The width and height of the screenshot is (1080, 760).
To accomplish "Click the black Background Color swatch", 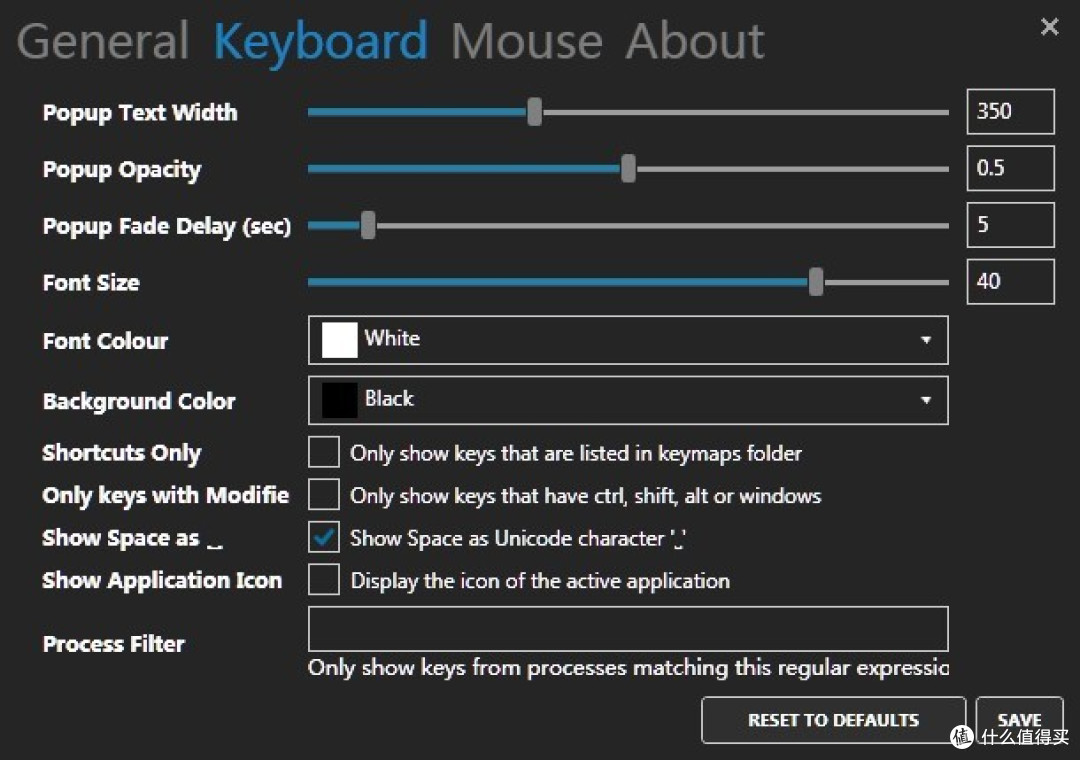I will (x=340, y=400).
